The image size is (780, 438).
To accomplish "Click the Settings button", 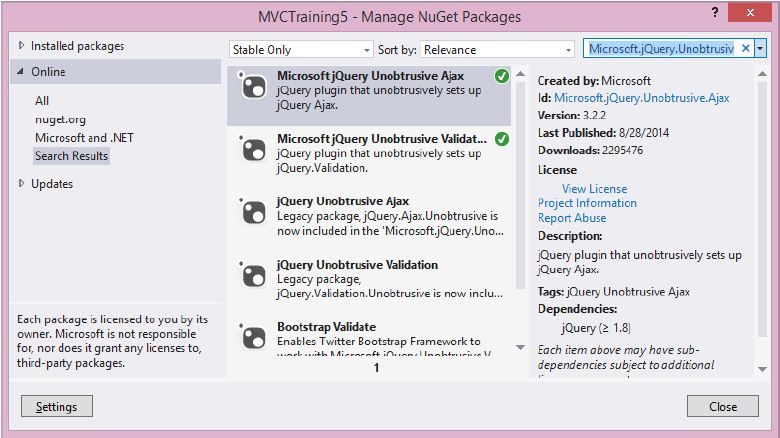I will (x=57, y=406).
